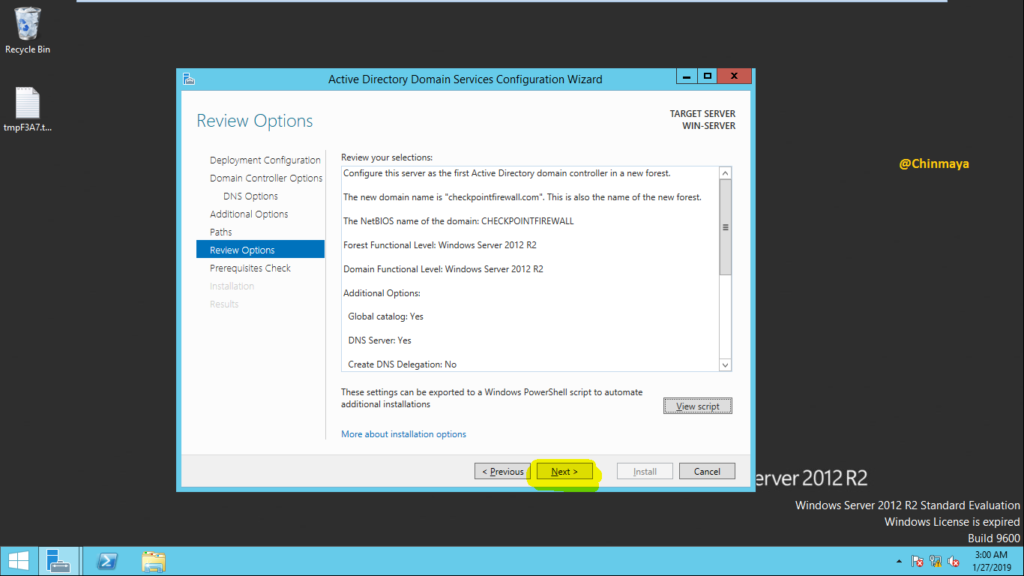
Task: Select the tmpF3A7 file icon on desktop
Action: tap(27, 109)
